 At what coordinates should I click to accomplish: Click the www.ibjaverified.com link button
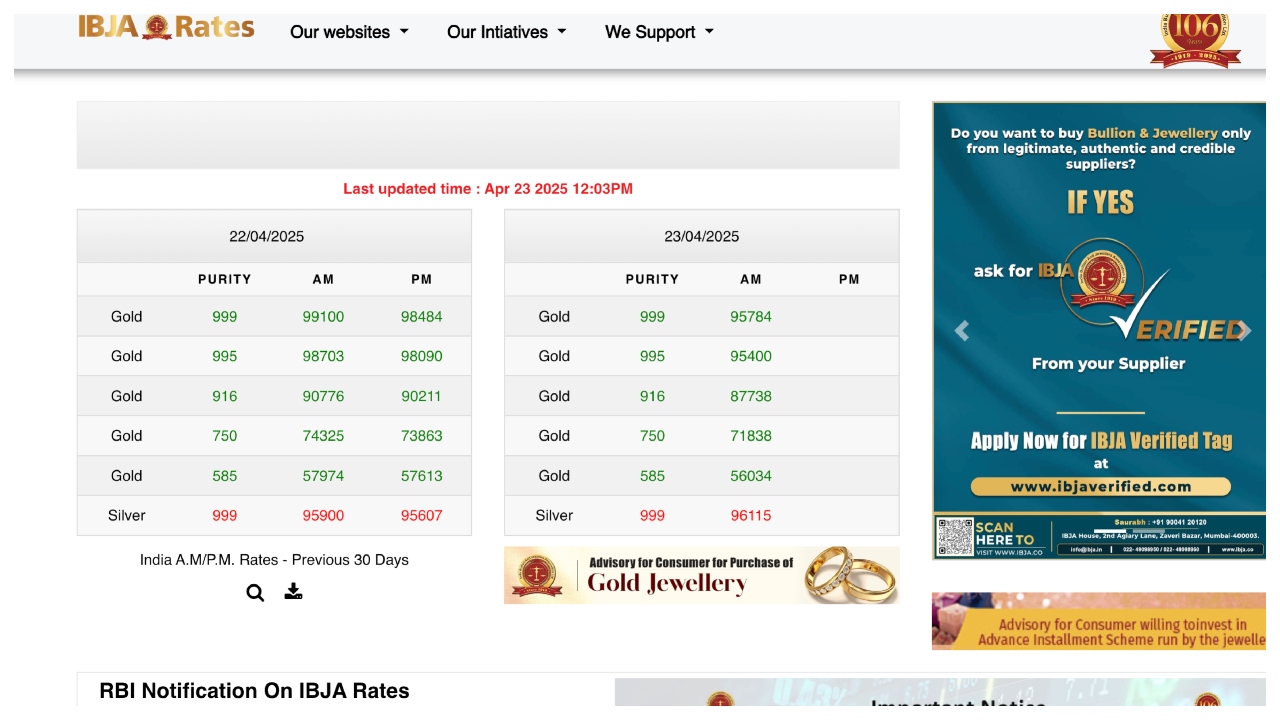(1100, 487)
